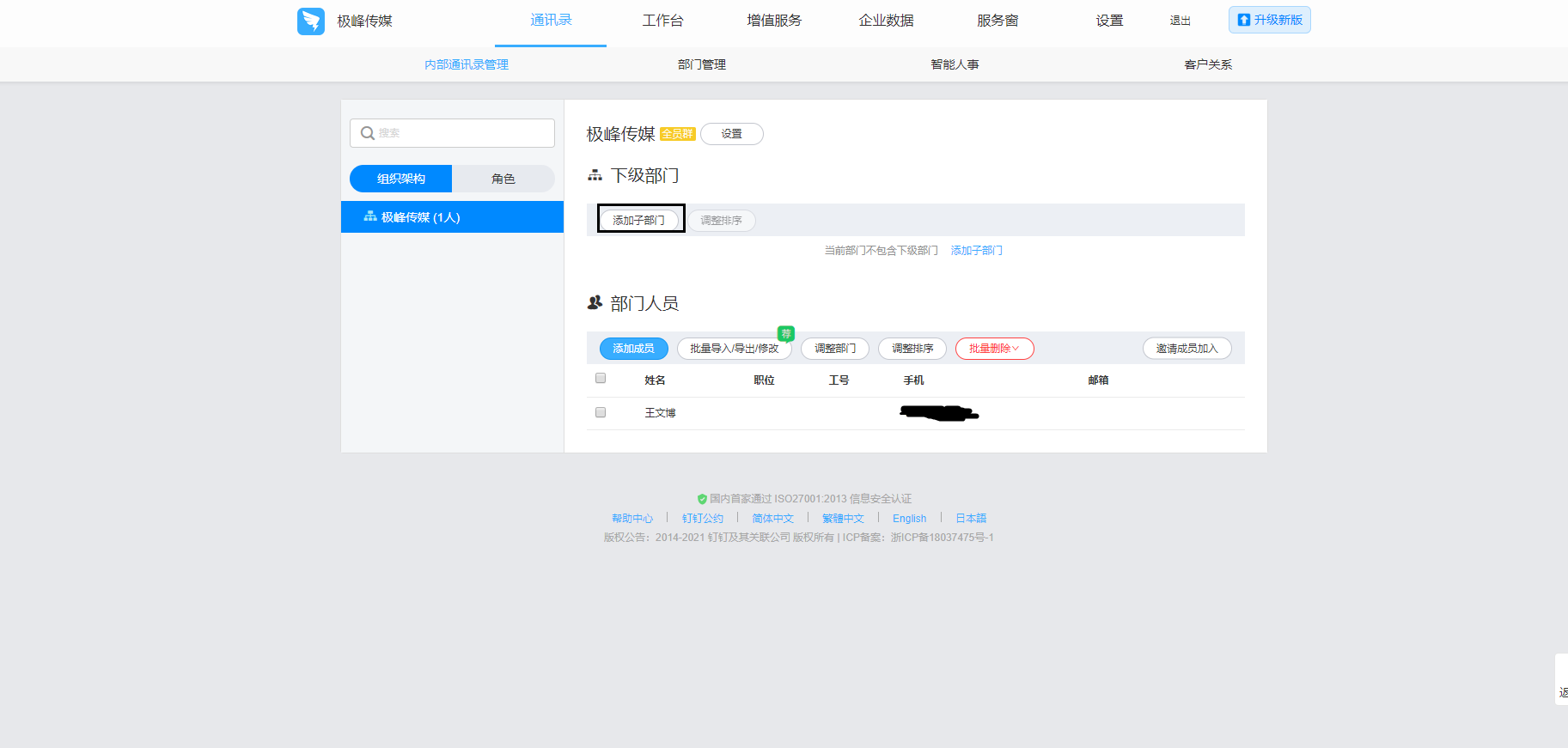This screenshot has height=748, width=1568.
Task: Click the 全员群 yellow badge
Action: pyautogui.click(x=678, y=134)
